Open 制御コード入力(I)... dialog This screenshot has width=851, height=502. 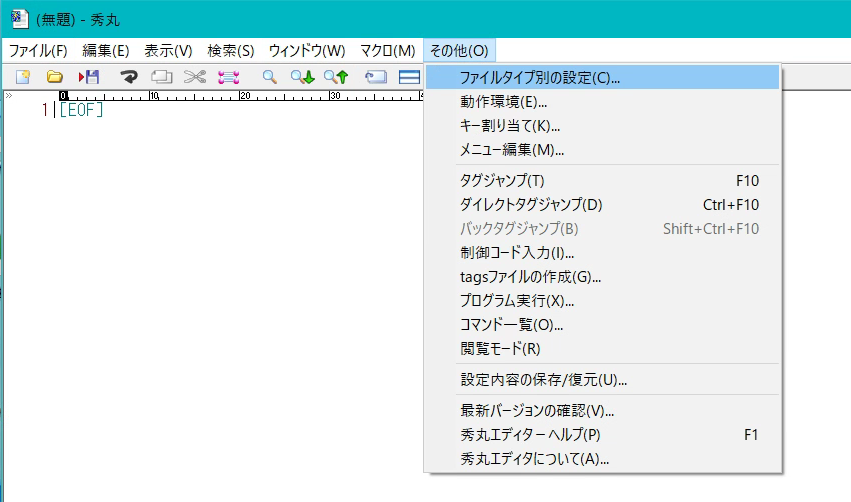point(602,252)
